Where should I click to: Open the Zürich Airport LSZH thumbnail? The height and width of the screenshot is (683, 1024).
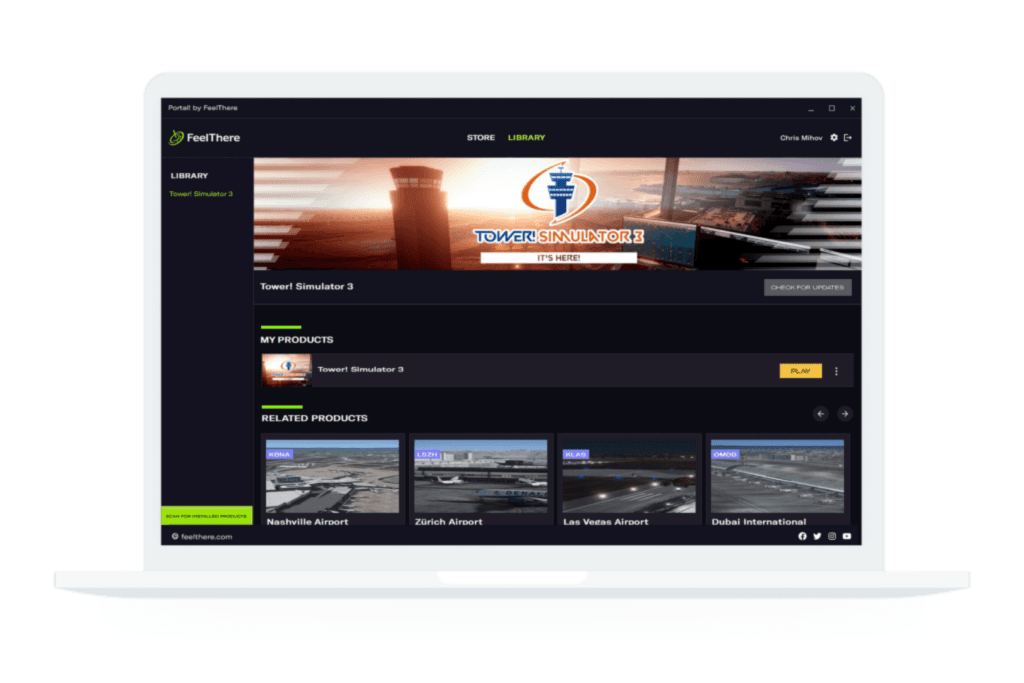point(481,476)
